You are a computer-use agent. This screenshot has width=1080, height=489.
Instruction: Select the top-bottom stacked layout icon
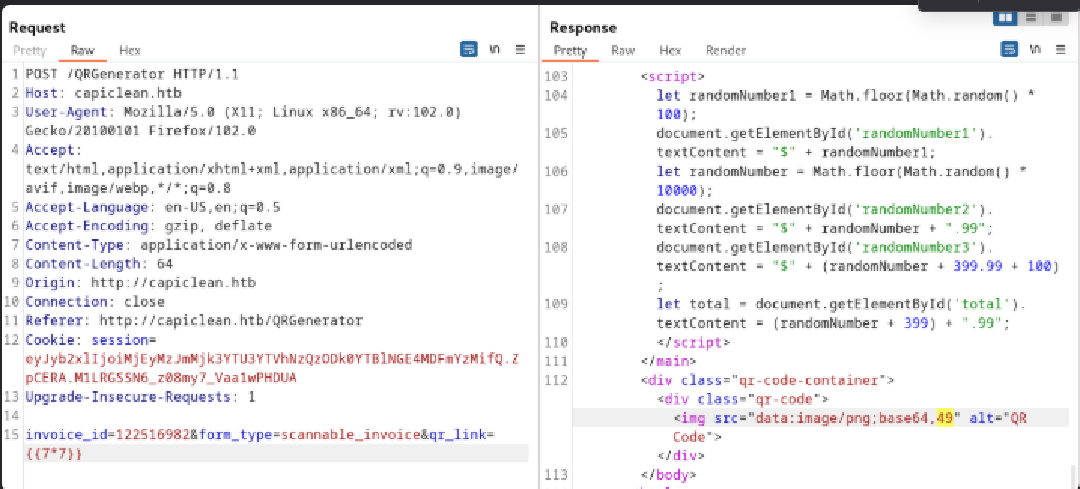(1030, 18)
